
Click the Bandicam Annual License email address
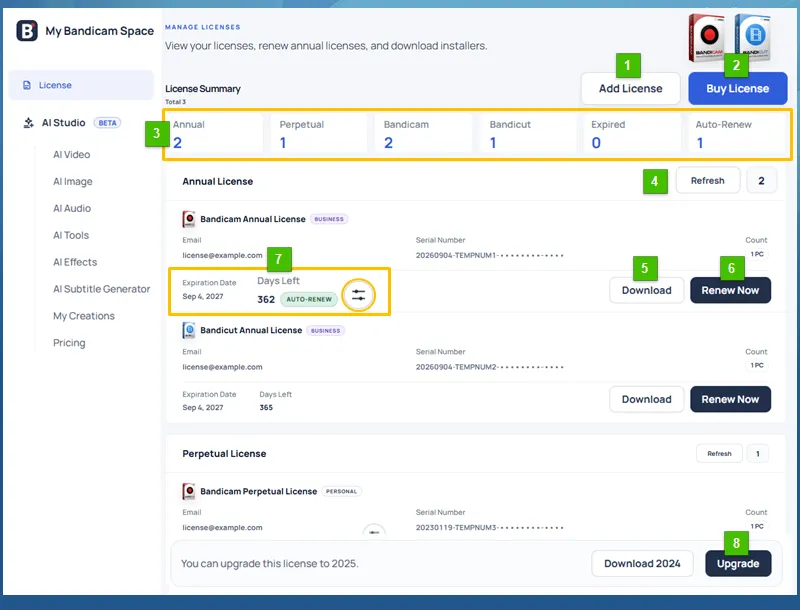pyautogui.click(x=222, y=255)
